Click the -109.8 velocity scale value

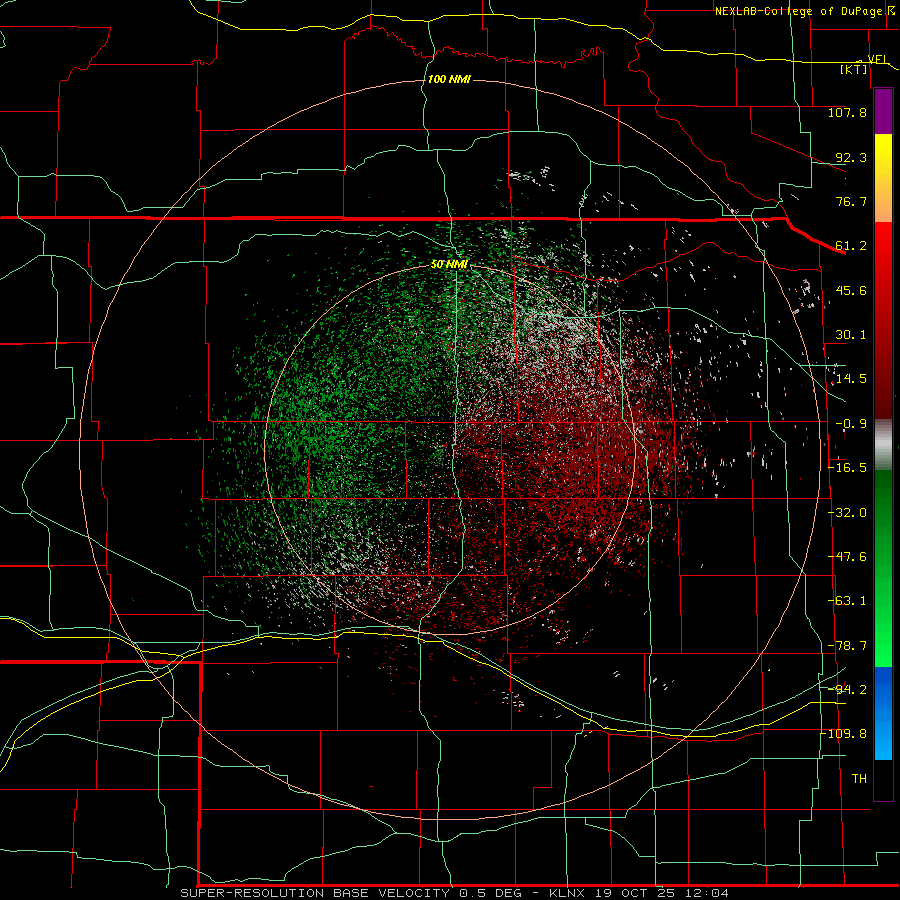point(844,734)
